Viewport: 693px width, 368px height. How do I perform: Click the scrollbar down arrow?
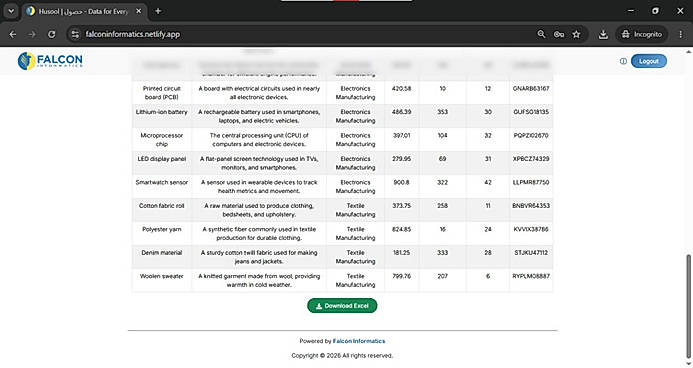pos(688,364)
